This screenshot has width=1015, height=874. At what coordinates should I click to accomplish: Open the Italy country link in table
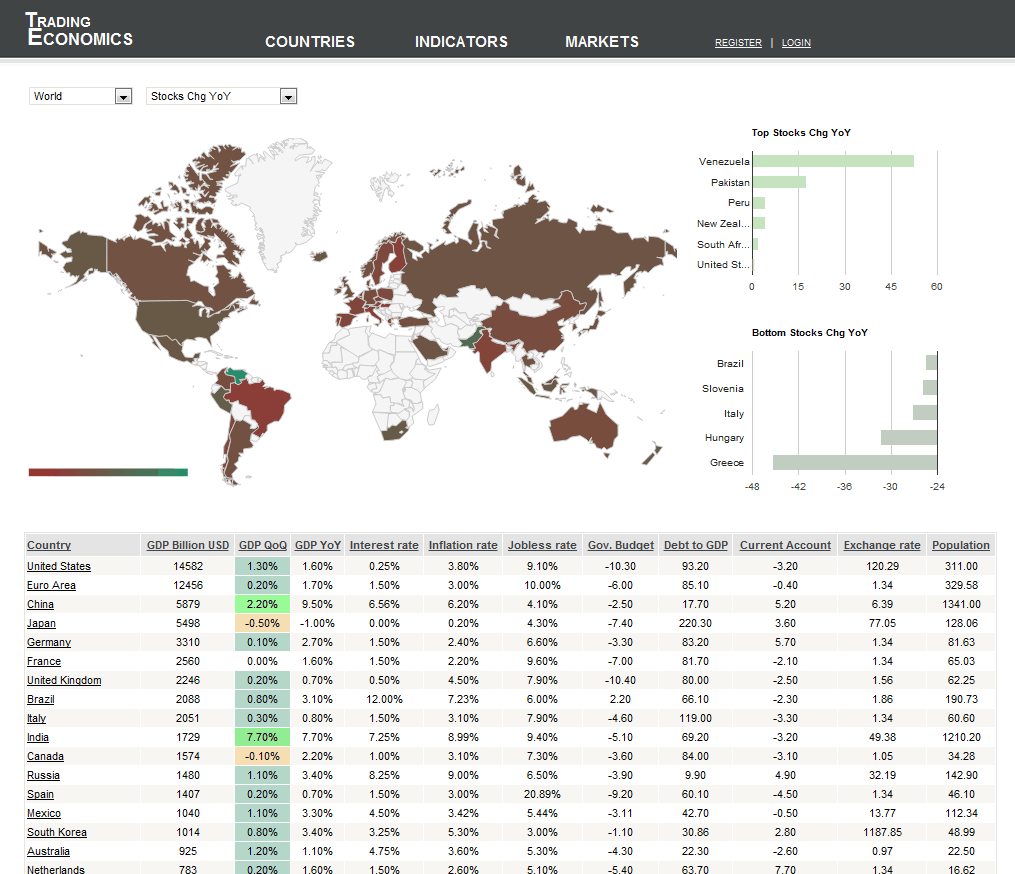point(36,718)
